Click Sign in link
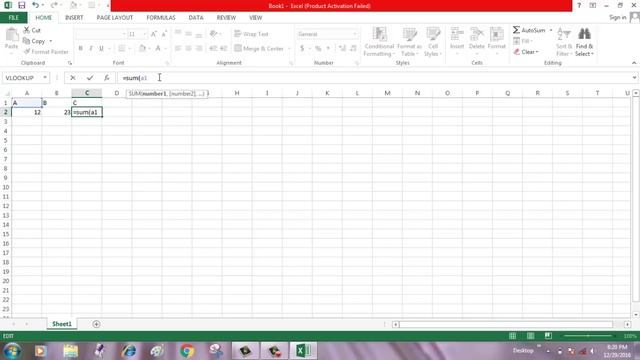 pos(618,17)
